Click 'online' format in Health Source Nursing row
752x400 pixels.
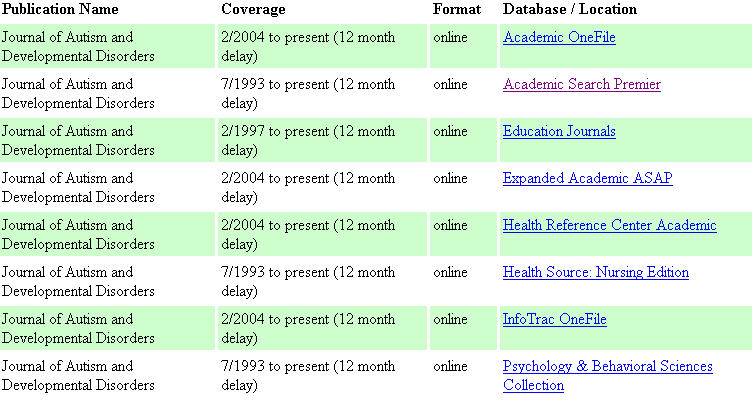pos(450,272)
